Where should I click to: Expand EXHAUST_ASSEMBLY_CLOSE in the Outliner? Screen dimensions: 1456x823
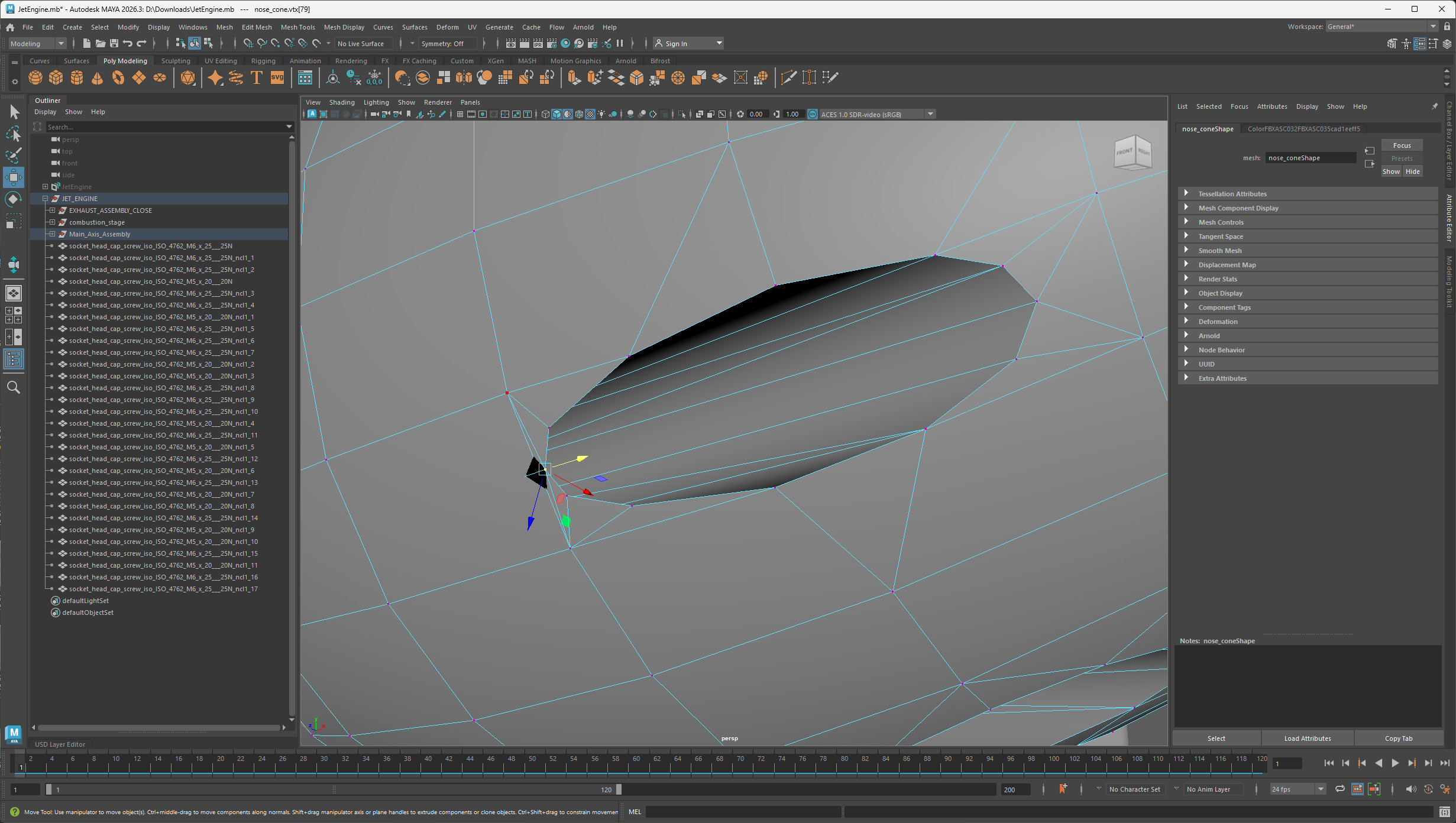coord(53,210)
